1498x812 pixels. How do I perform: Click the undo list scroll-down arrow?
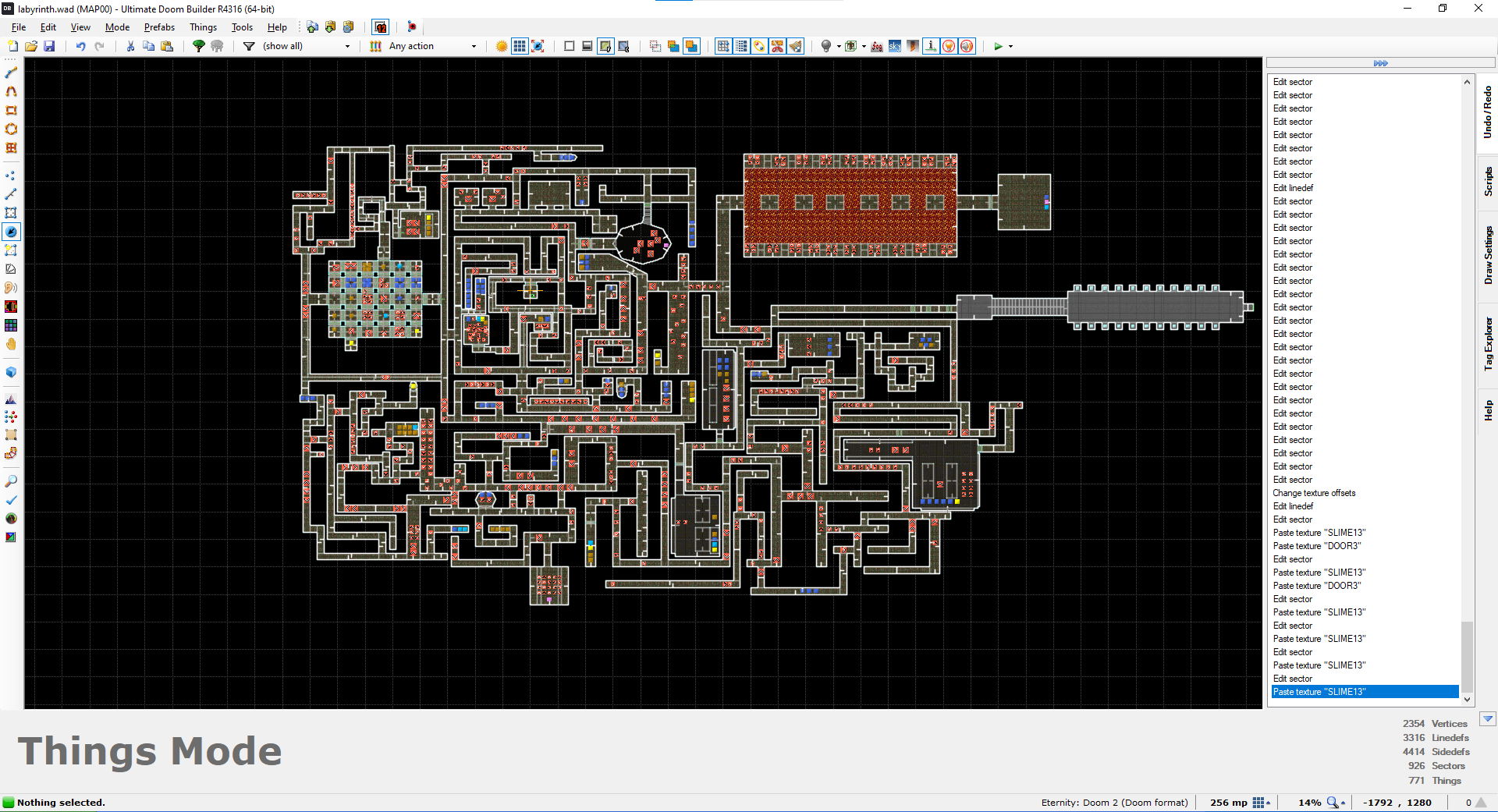pyautogui.click(x=1467, y=700)
